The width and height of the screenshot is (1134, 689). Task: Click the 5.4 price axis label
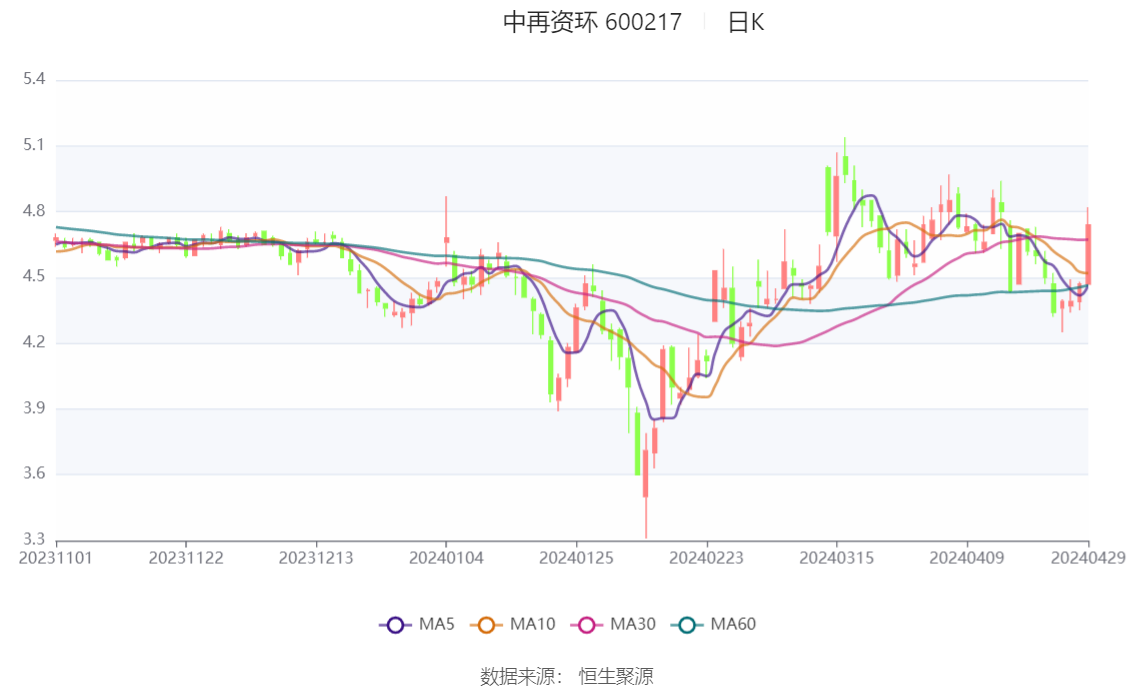coord(34,79)
